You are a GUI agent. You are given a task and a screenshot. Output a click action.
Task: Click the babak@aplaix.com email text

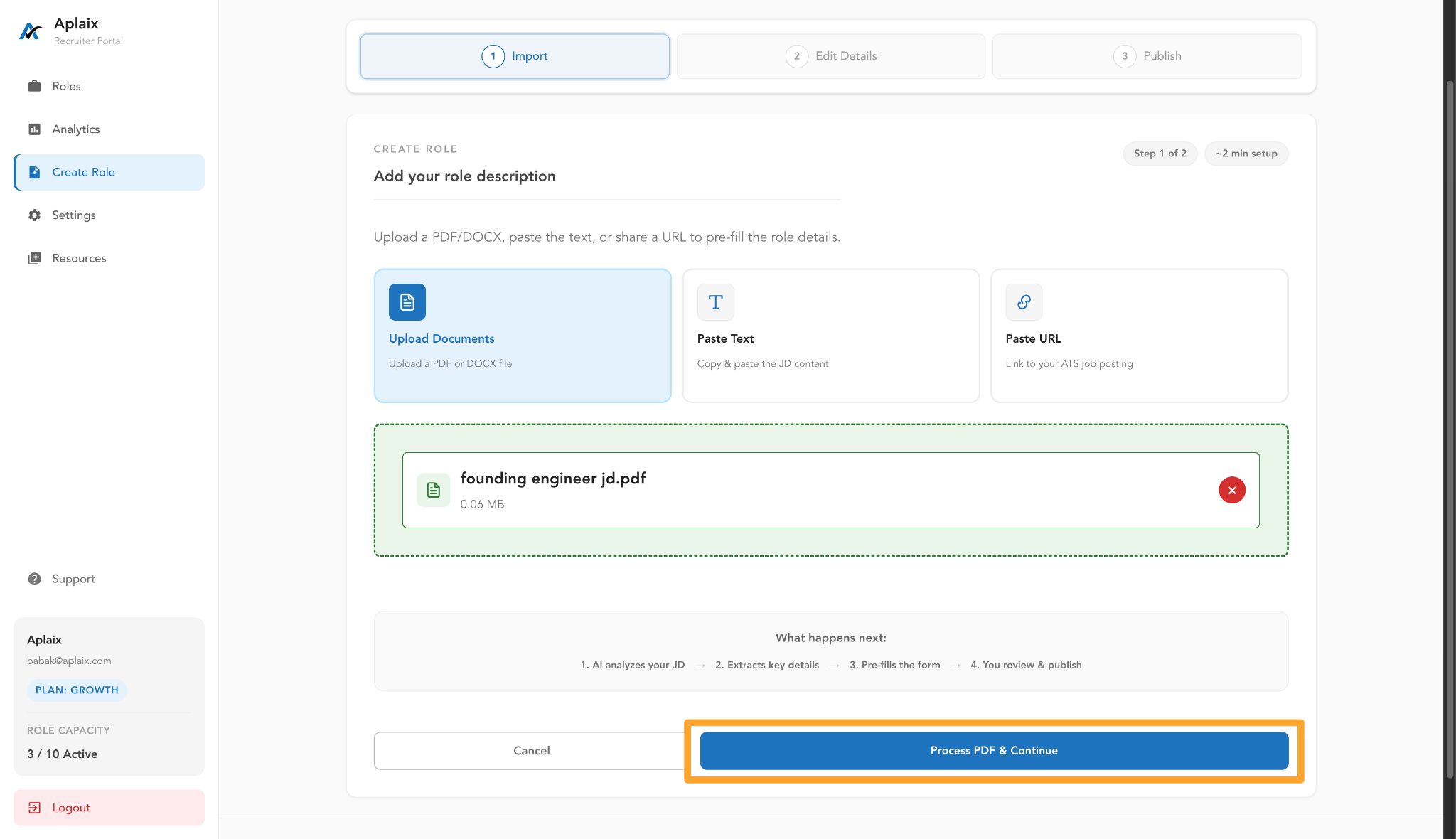(x=69, y=661)
